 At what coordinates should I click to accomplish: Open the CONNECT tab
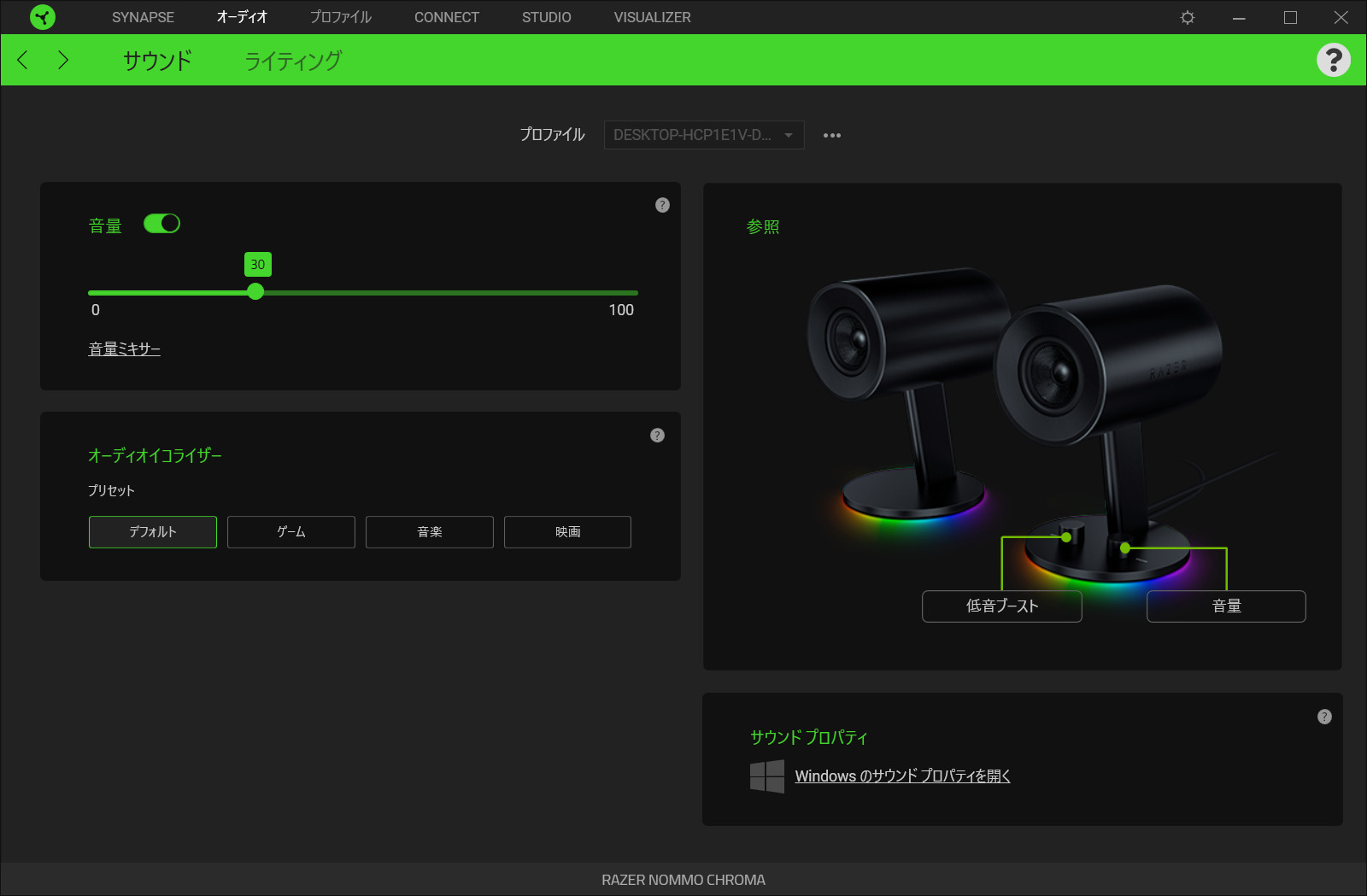[x=447, y=17]
